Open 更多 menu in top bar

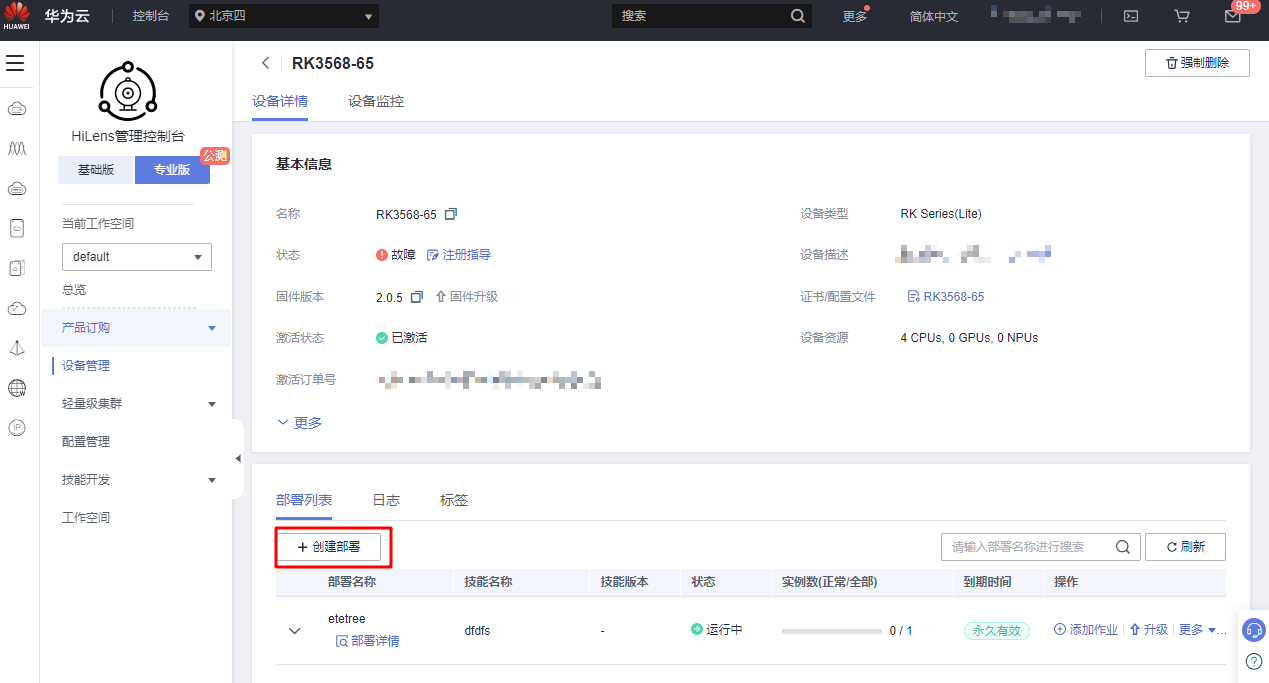pyautogui.click(x=855, y=16)
